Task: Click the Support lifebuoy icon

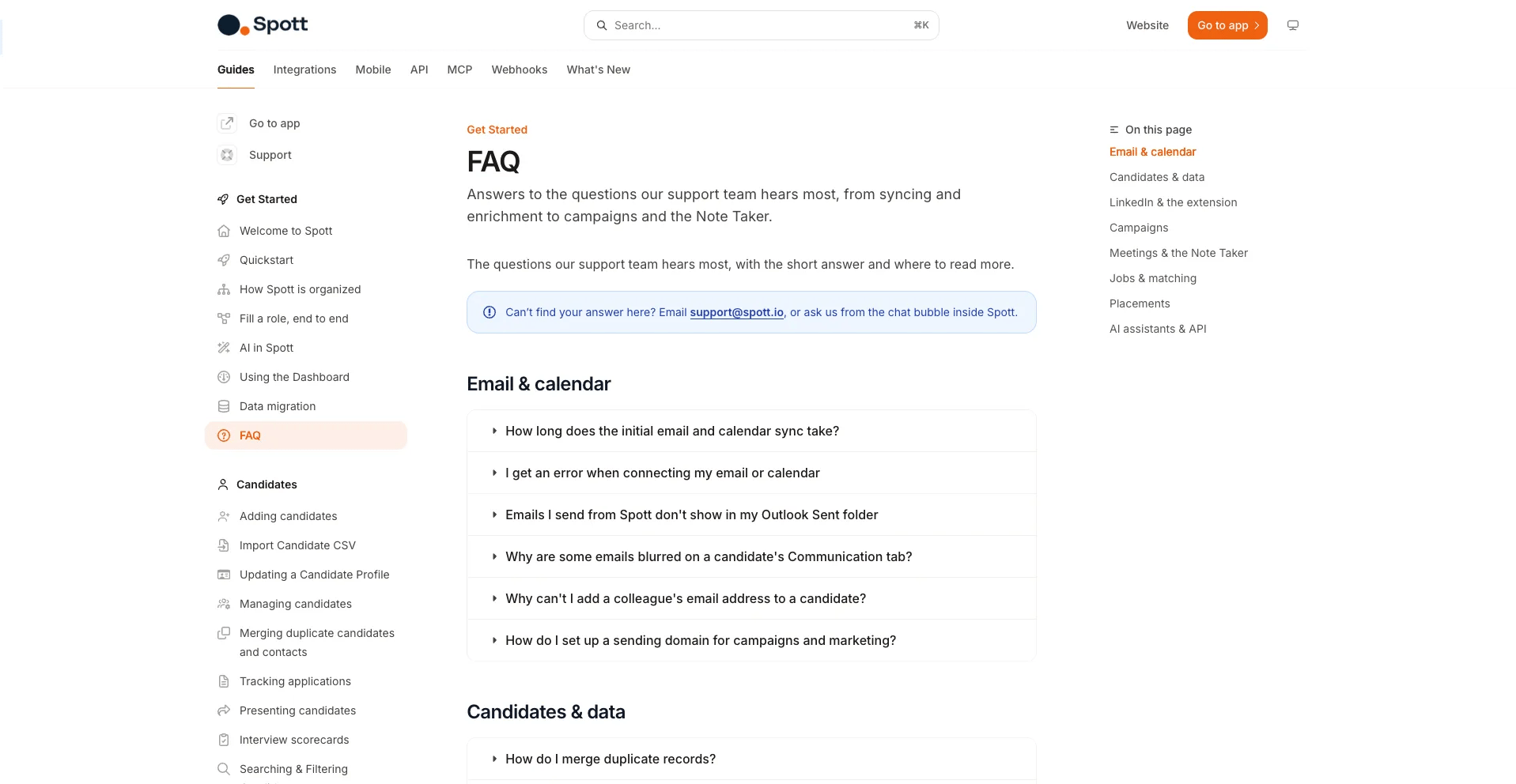Action: click(x=227, y=155)
